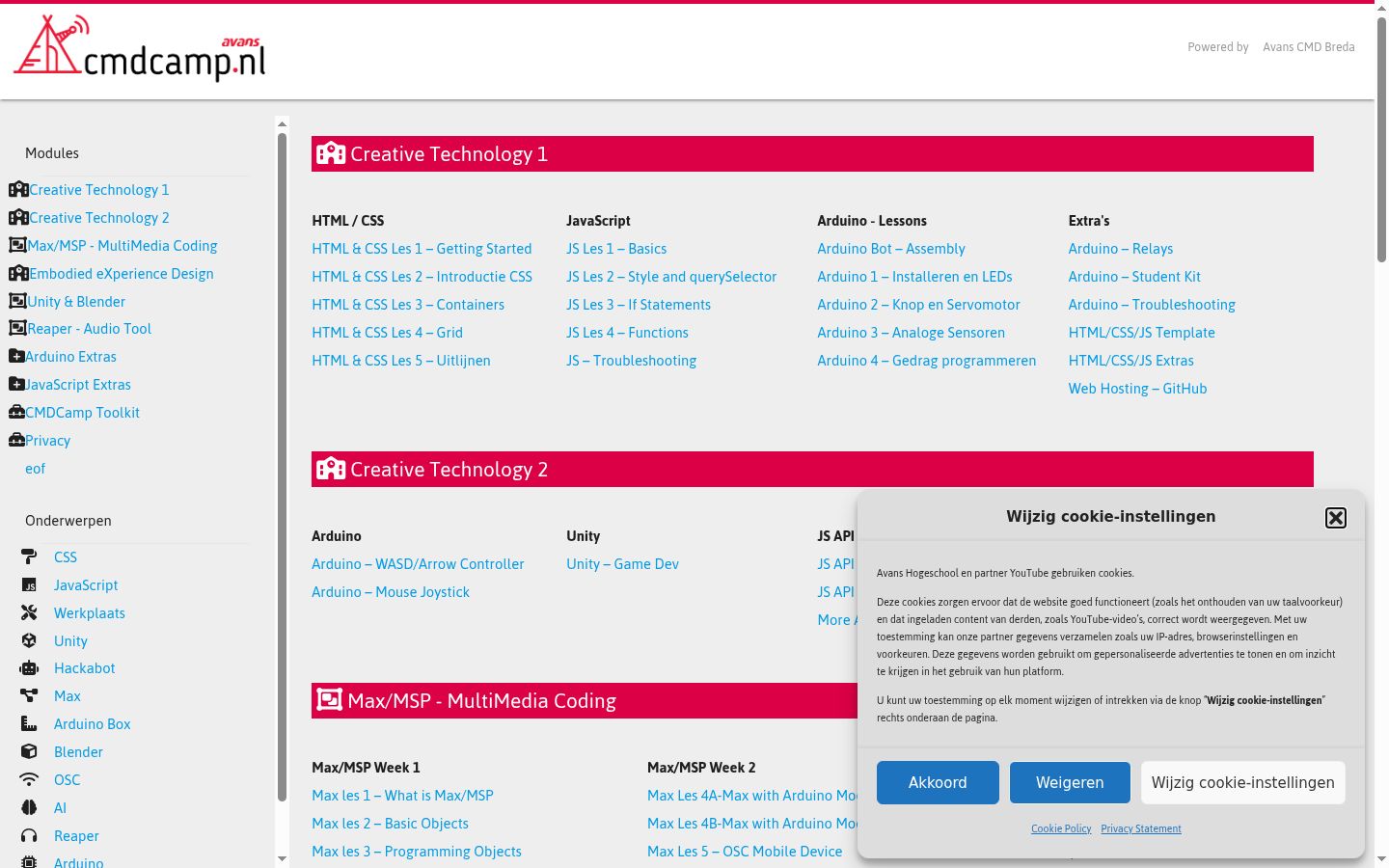Click the Wijzig cookie-instellingen button
This screenshot has width=1389, height=868.
[1243, 783]
